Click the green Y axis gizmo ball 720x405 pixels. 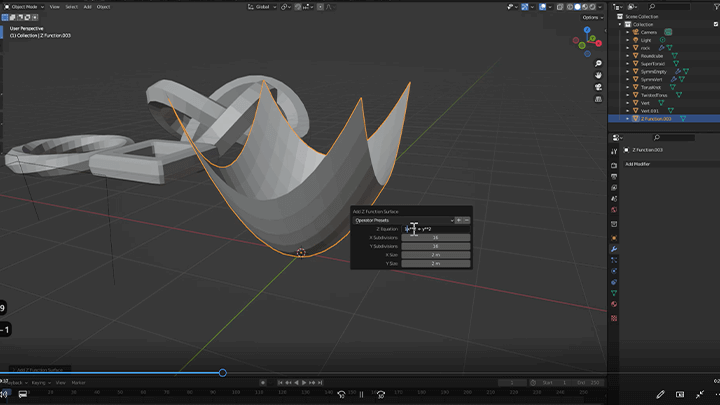click(x=593, y=38)
